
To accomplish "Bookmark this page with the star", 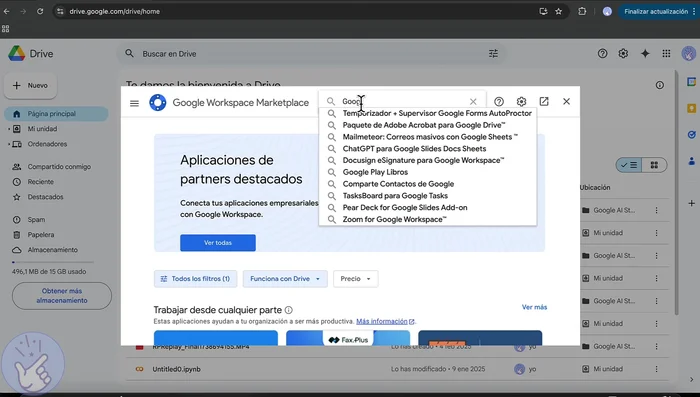I will [558, 12].
